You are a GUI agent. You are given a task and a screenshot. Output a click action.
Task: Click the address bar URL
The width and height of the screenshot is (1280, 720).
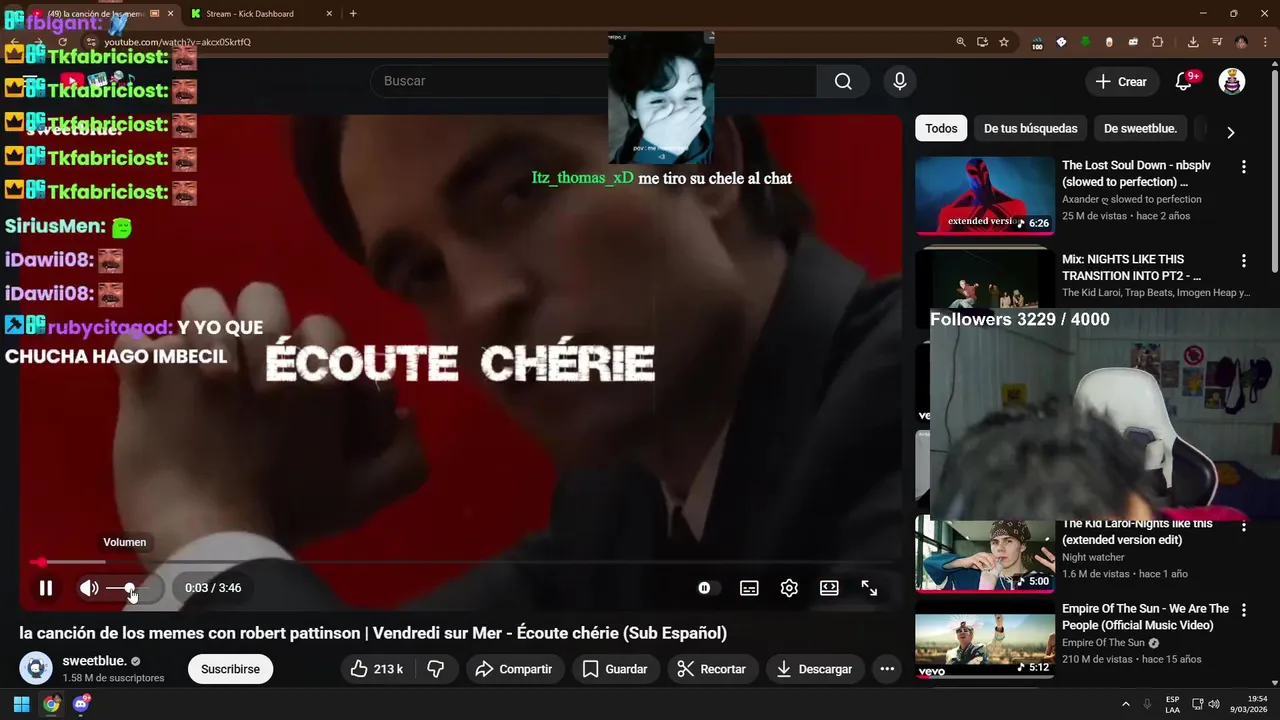click(x=178, y=42)
